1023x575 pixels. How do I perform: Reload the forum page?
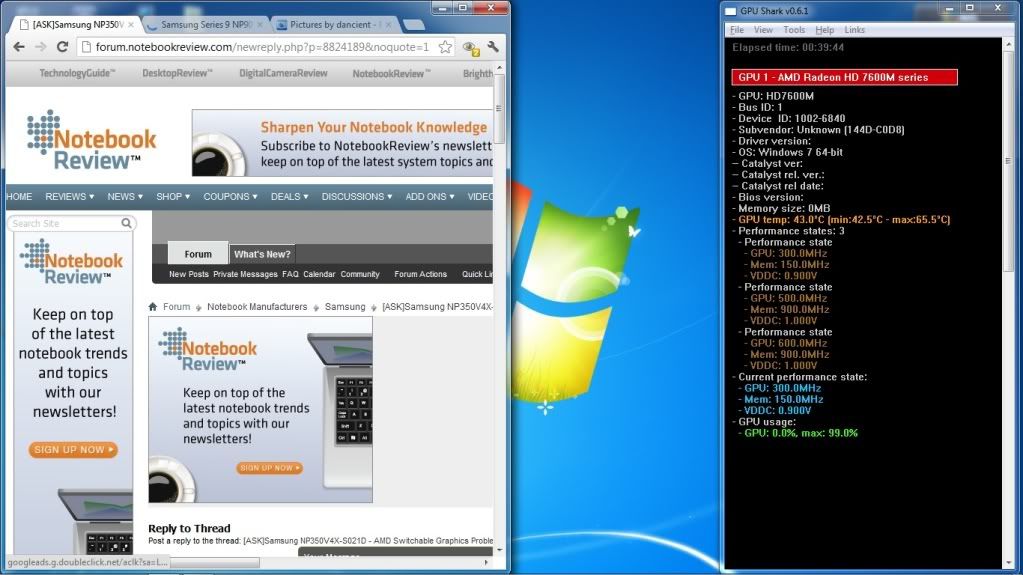[62, 47]
